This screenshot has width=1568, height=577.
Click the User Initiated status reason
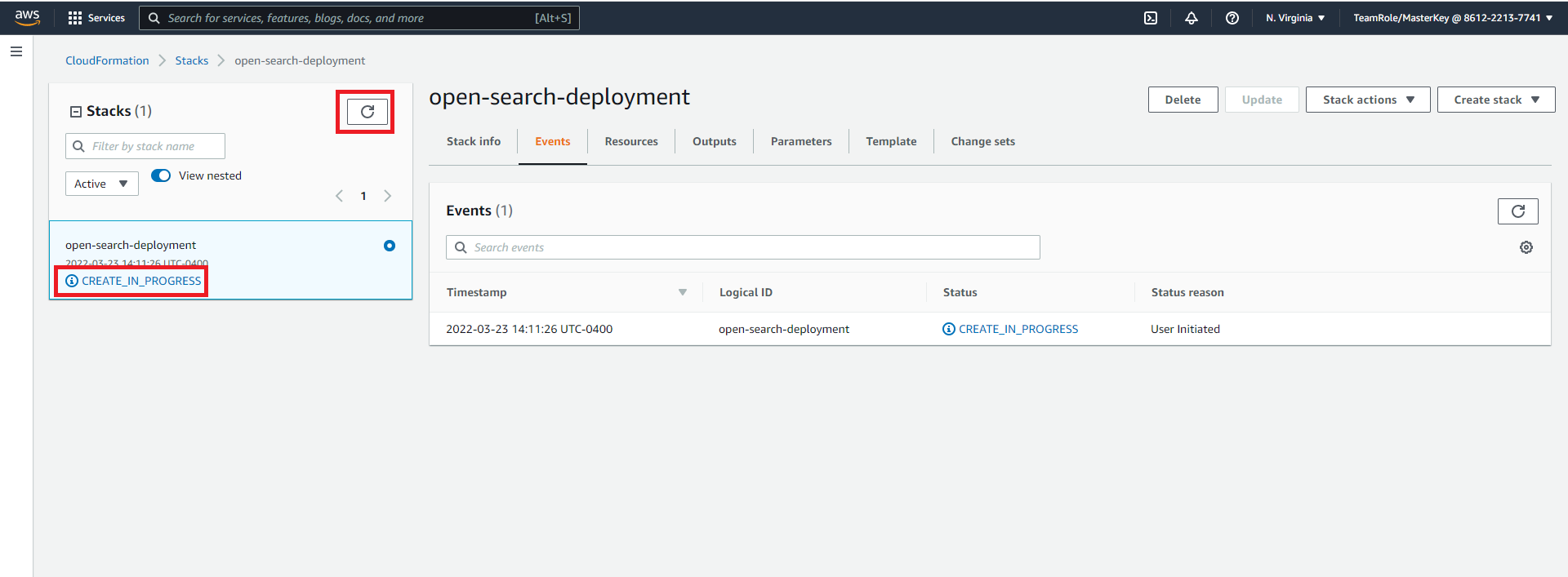[1185, 329]
